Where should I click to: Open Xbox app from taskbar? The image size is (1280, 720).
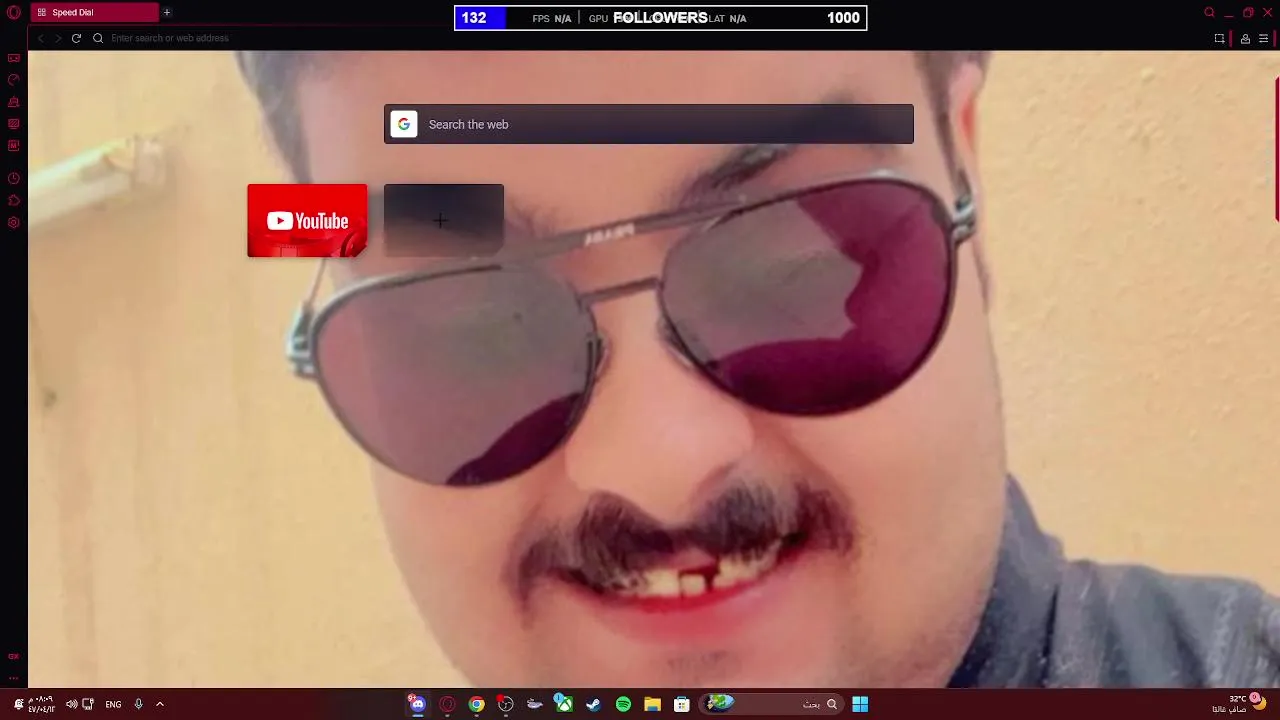point(564,704)
